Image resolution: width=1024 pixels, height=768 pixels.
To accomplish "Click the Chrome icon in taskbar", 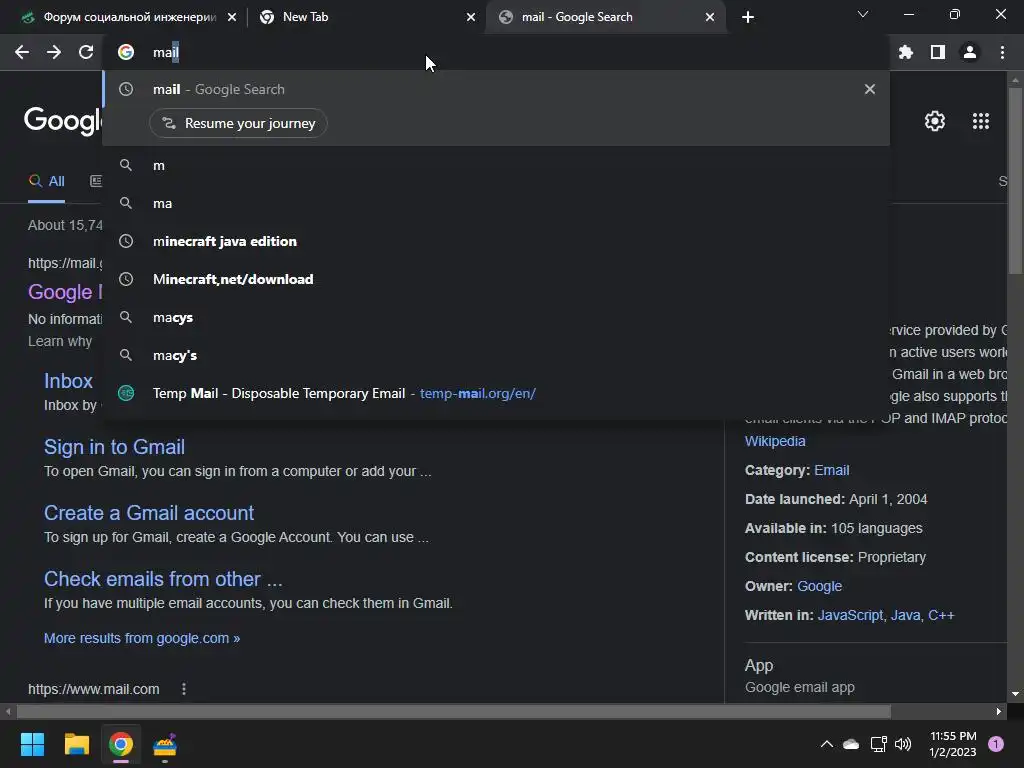I will (121, 744).
